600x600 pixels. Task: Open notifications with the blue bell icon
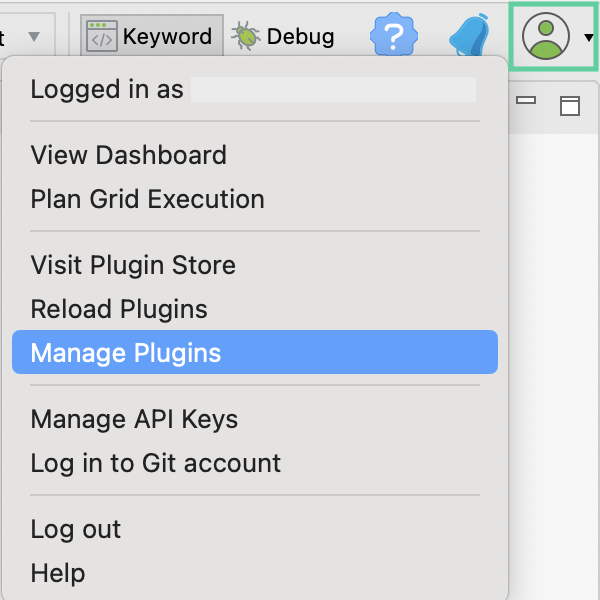pyautogui.click(x=470, y=37)
